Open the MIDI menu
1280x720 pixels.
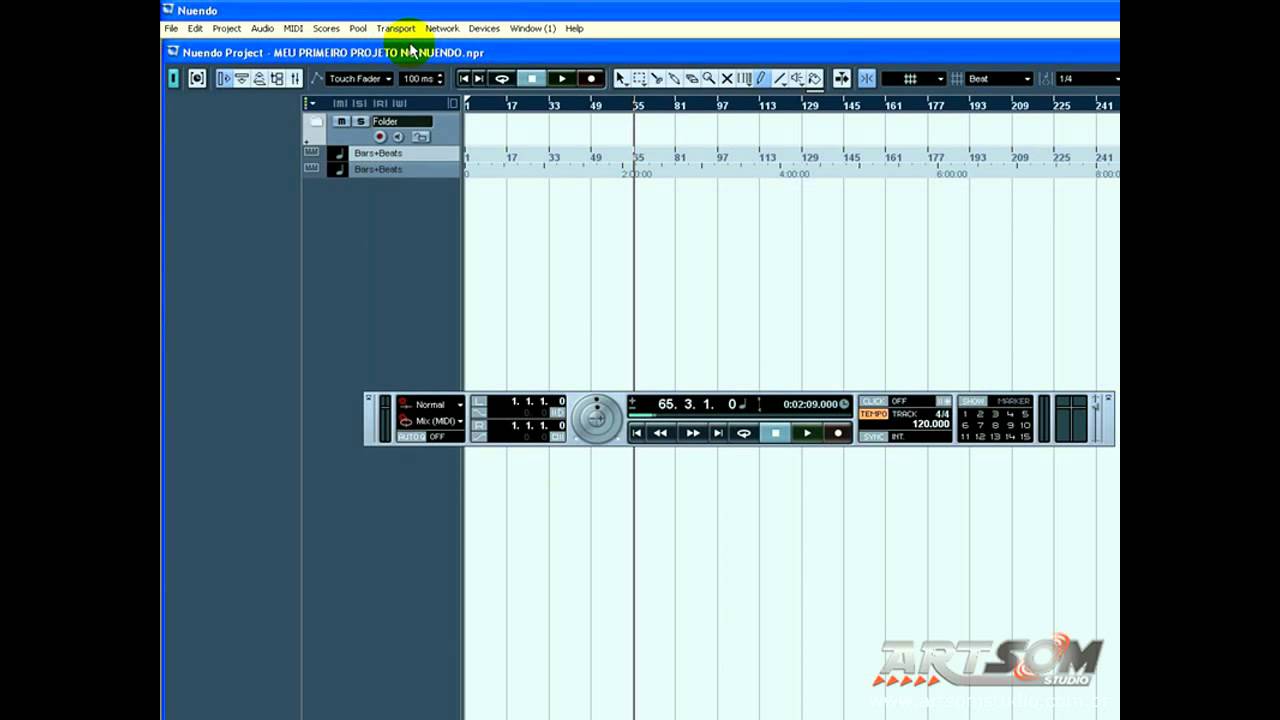(293, 28)
